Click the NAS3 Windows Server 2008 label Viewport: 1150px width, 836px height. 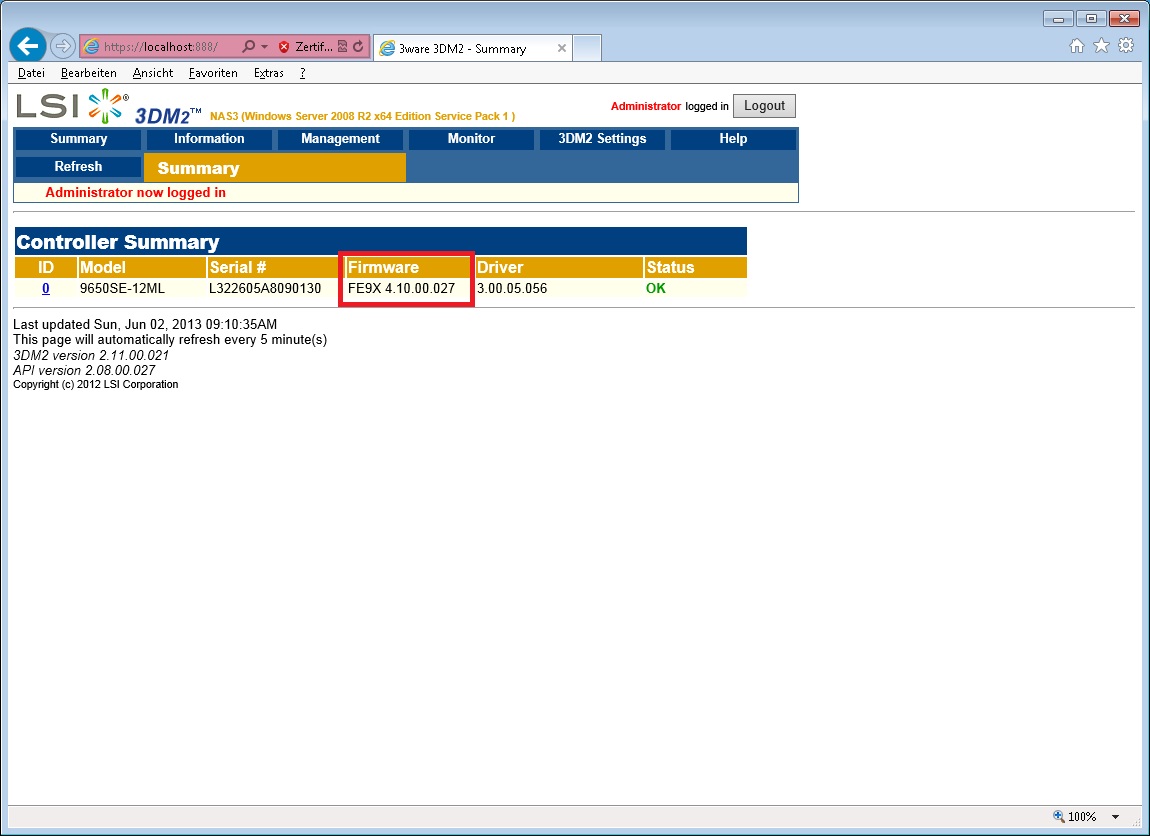[x=362, y=116]
